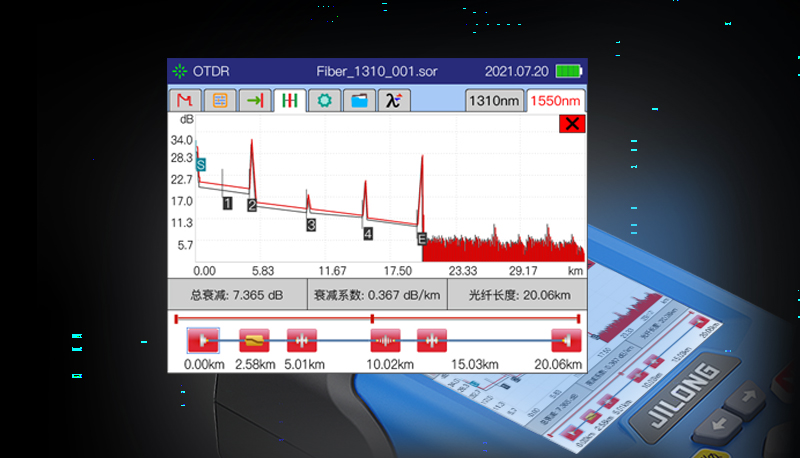Click the file name Fiber_1310_001.sor

377,71
